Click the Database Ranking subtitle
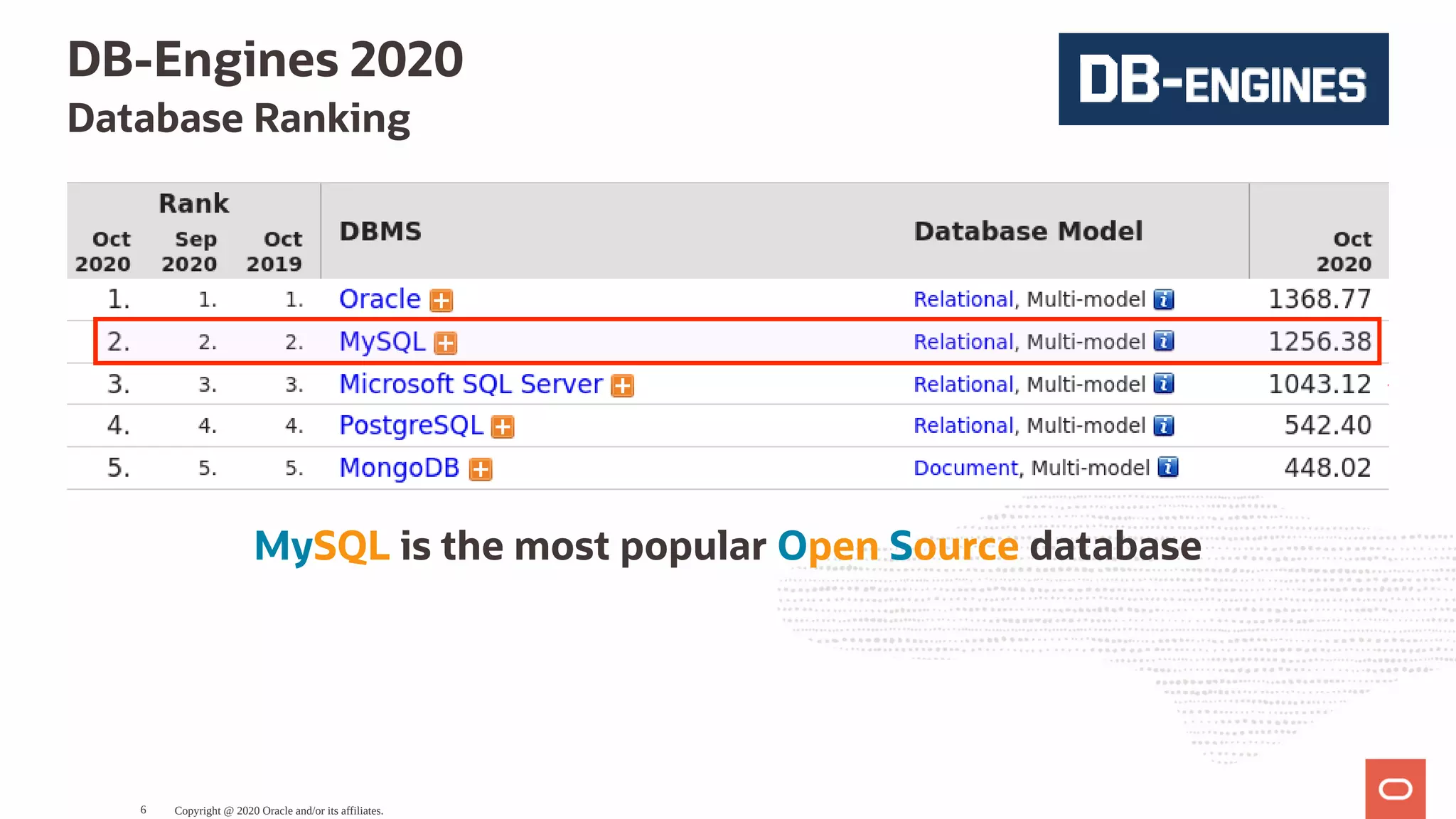This screenshot has width=1456, height=819. (x=239, y=118)
